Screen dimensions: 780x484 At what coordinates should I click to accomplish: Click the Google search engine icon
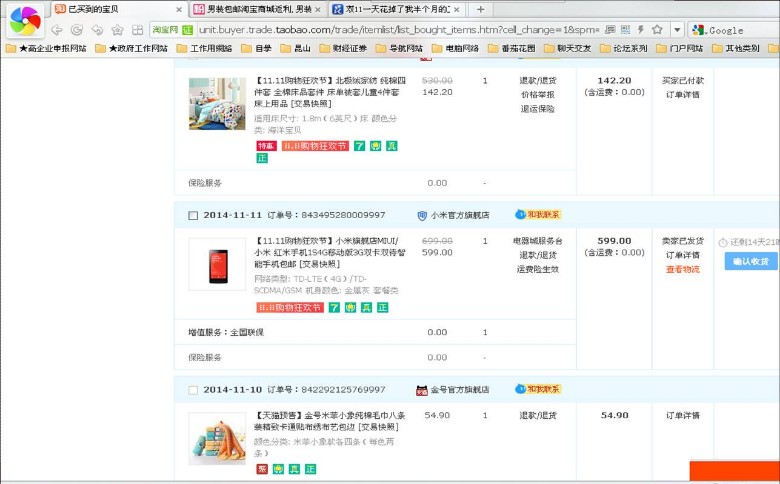[698, 30]
